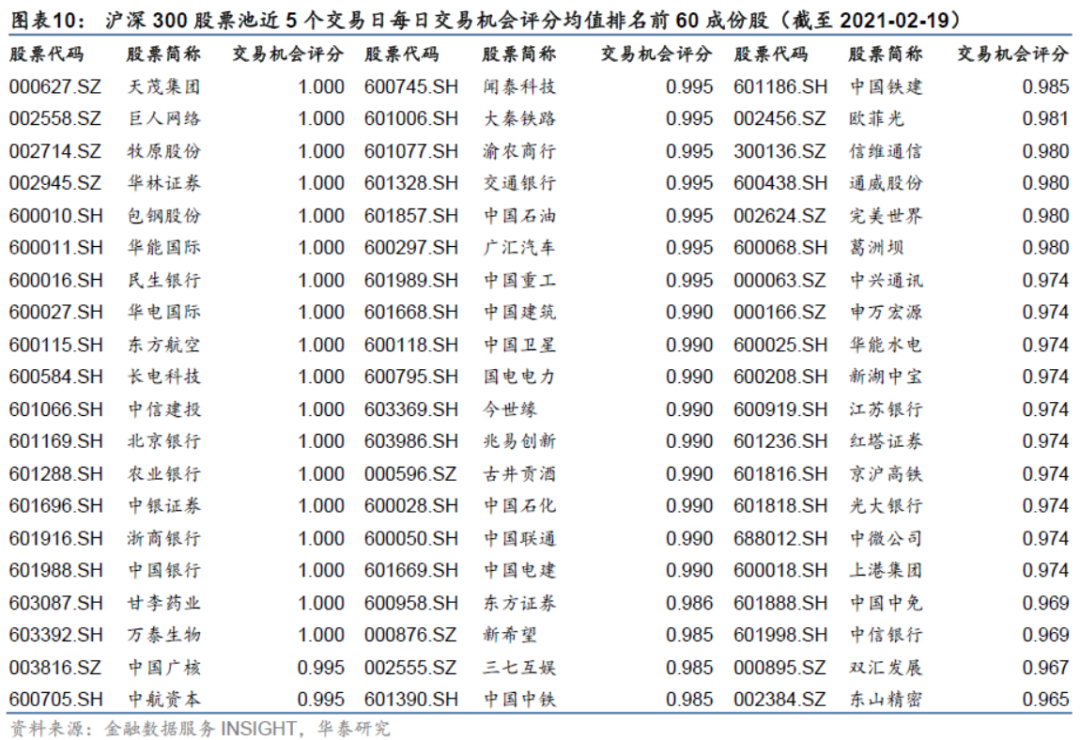Viewport: 1080px width, 740px height.
Task: Click stock code 601066.SH
Action: pos(56,409)
